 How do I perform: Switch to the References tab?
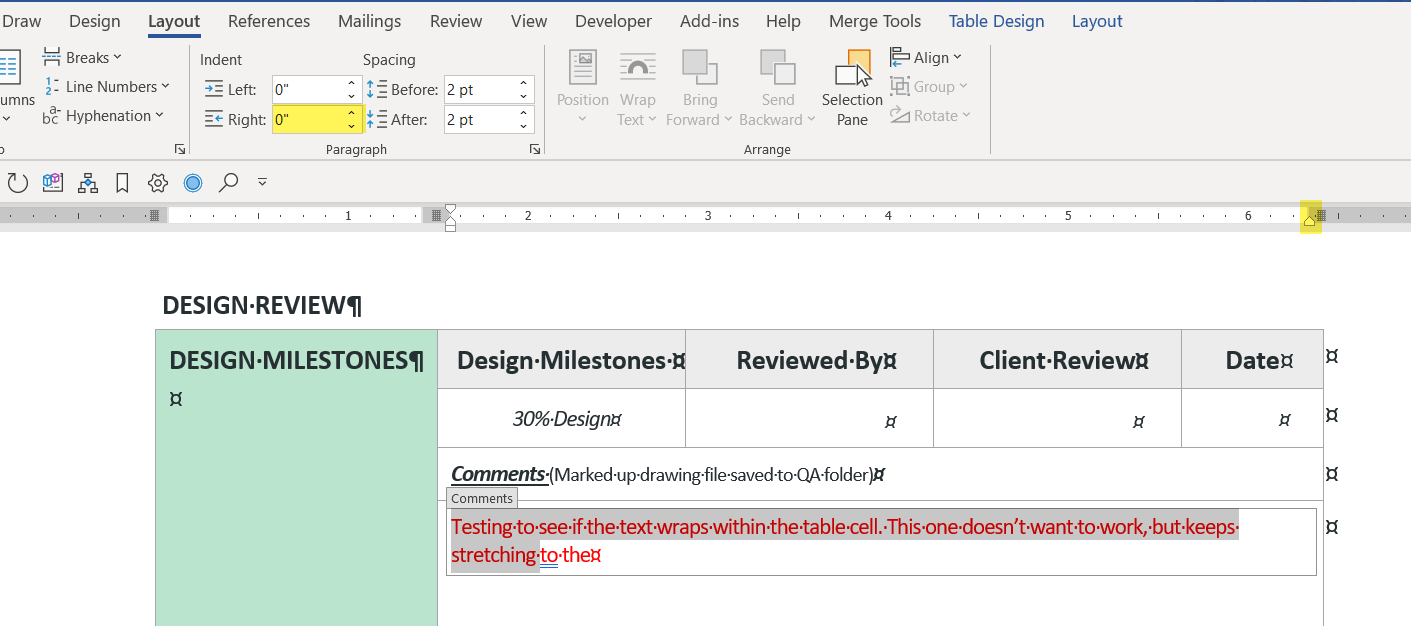tap(269, 21)
